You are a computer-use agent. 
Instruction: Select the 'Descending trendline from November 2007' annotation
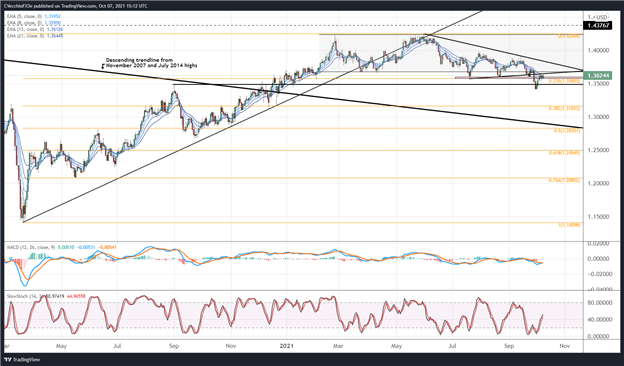[151, 63]
